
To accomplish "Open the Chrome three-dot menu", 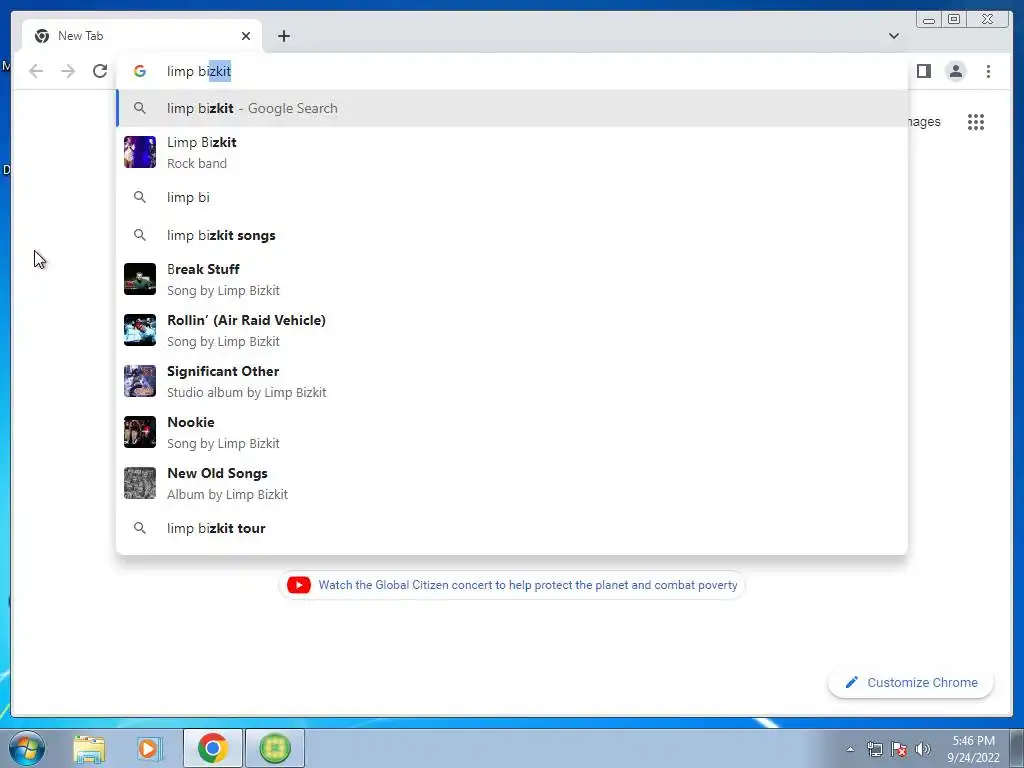I will [x=988, y=71].
